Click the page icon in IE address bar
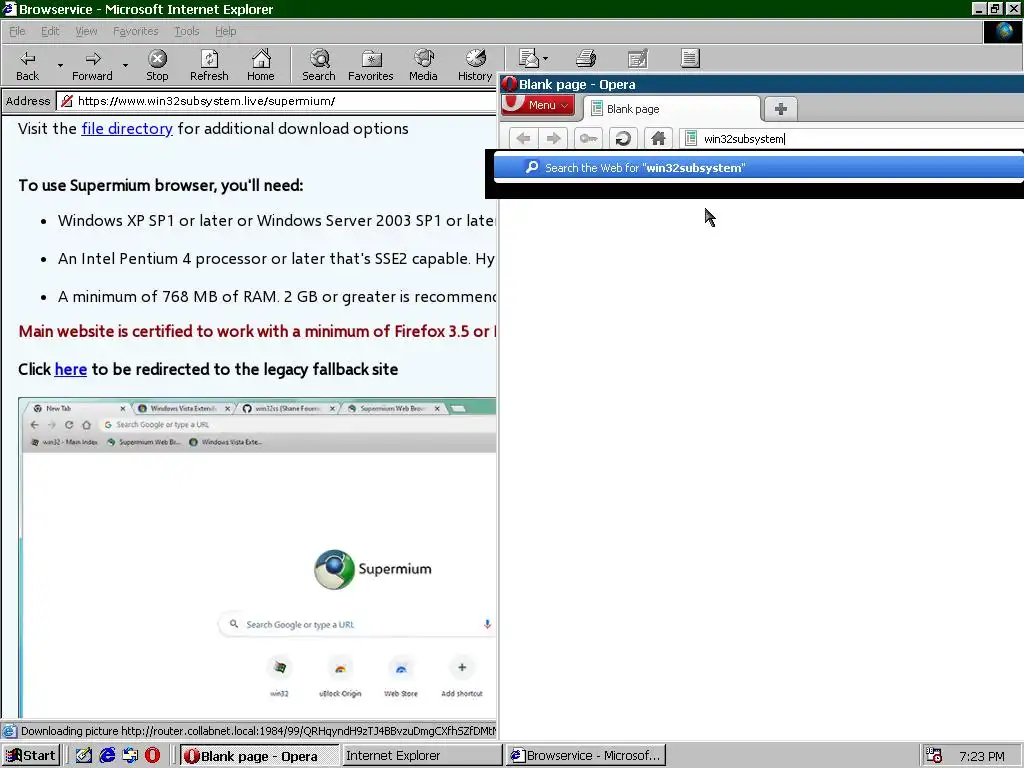The width and height of the screenshot is (1024, 768). tap(67, 101)
